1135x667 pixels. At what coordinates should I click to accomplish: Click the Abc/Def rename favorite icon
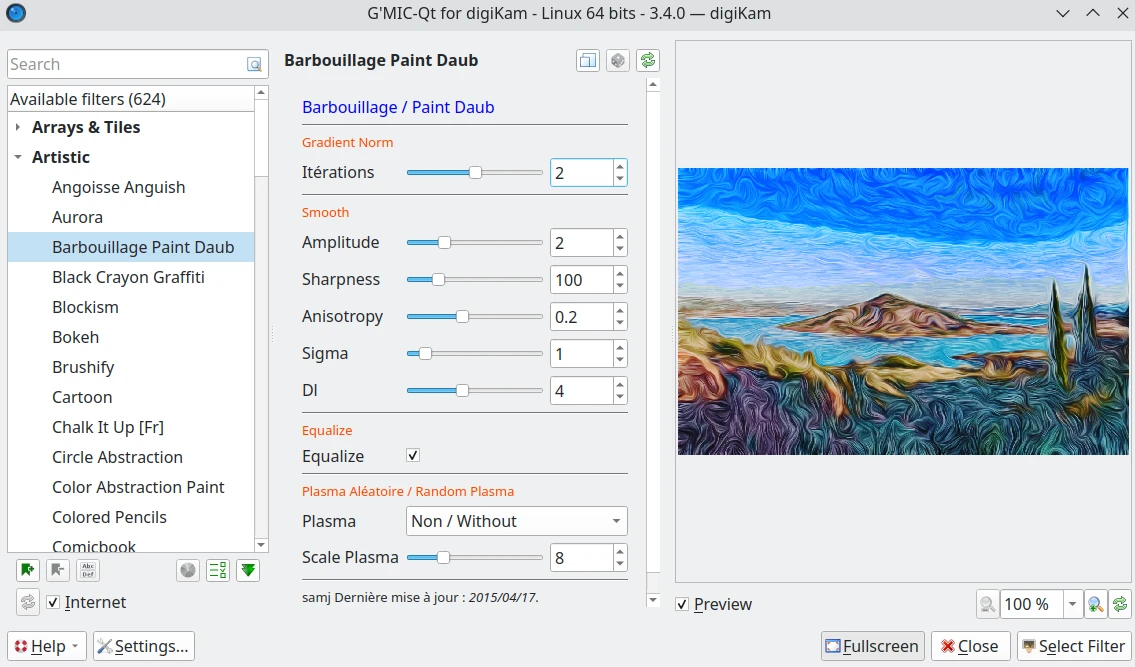(88, 570)
